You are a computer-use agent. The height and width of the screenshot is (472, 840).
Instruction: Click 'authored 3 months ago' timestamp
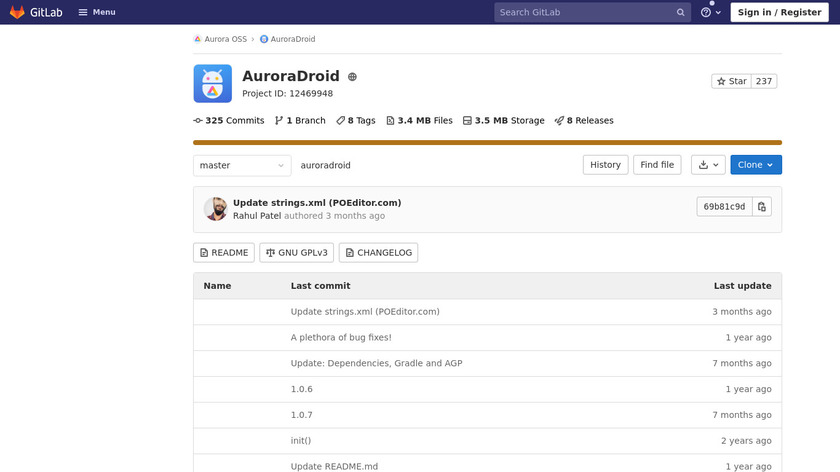click(x=334, y=216)
